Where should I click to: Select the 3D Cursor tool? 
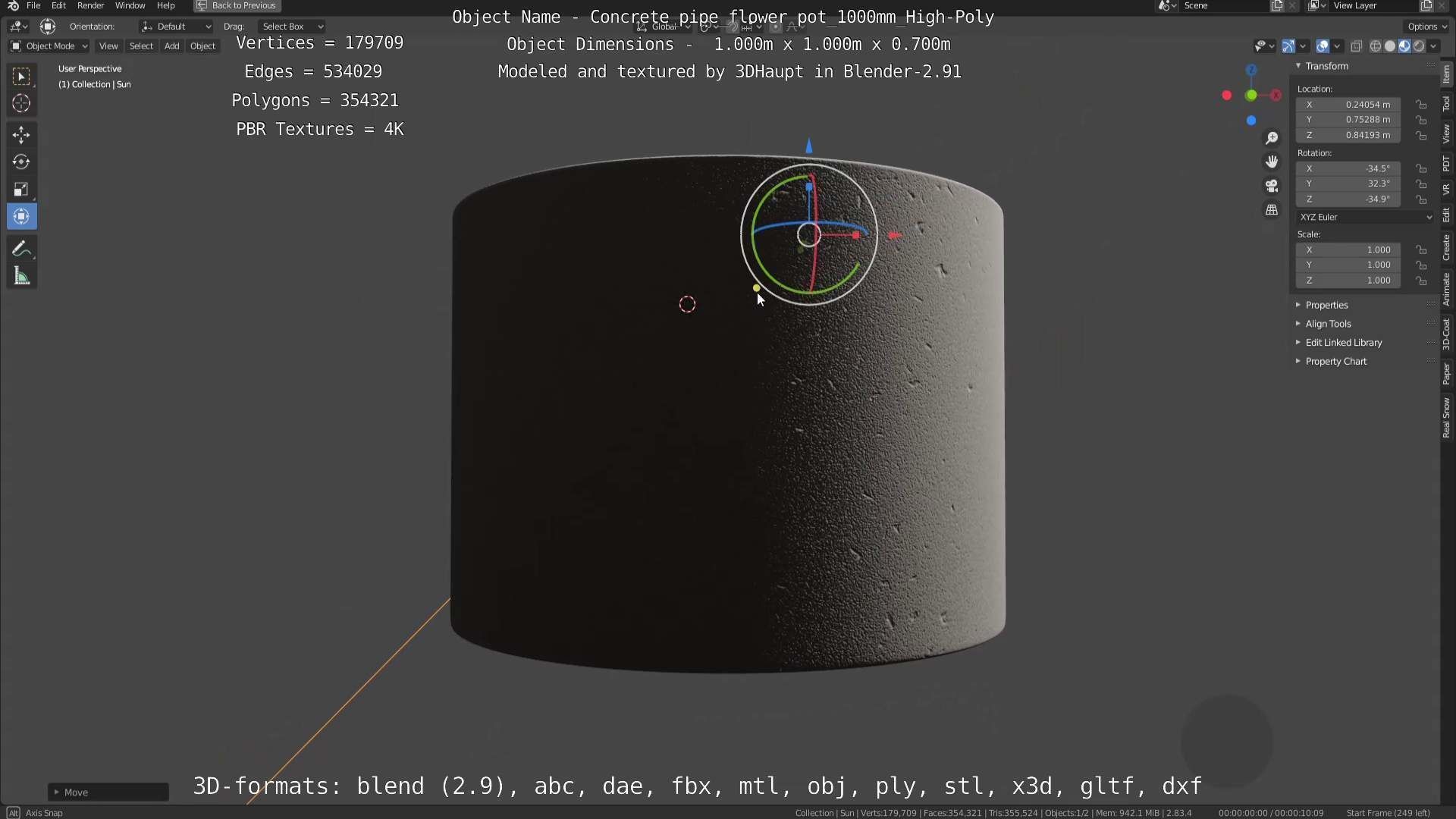(21, 103)
